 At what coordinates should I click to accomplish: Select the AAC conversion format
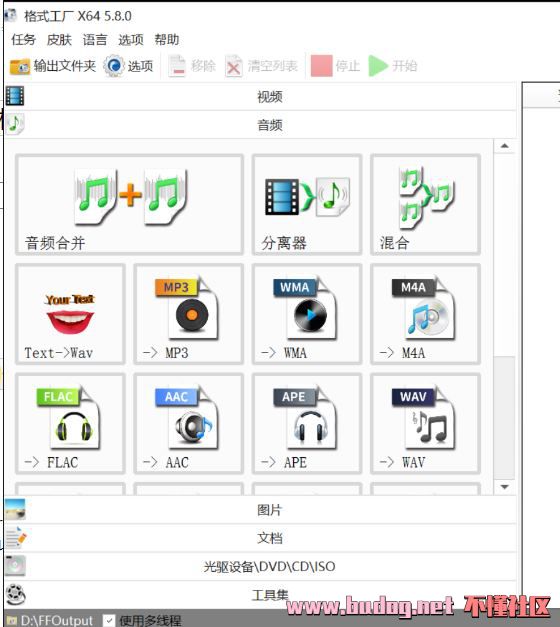point(188,423)
